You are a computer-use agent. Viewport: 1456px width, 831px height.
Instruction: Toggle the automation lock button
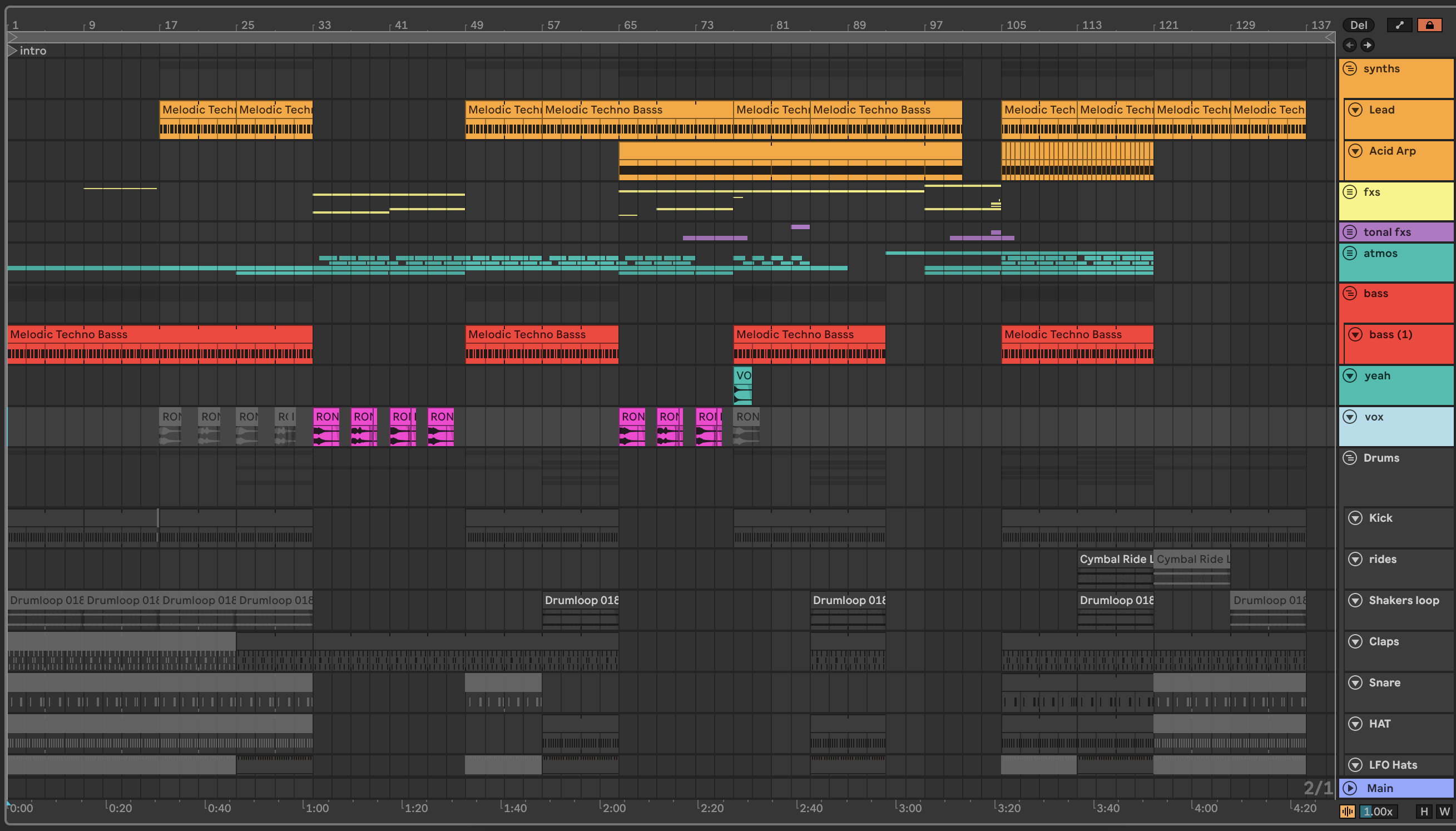click(1429, 25)
